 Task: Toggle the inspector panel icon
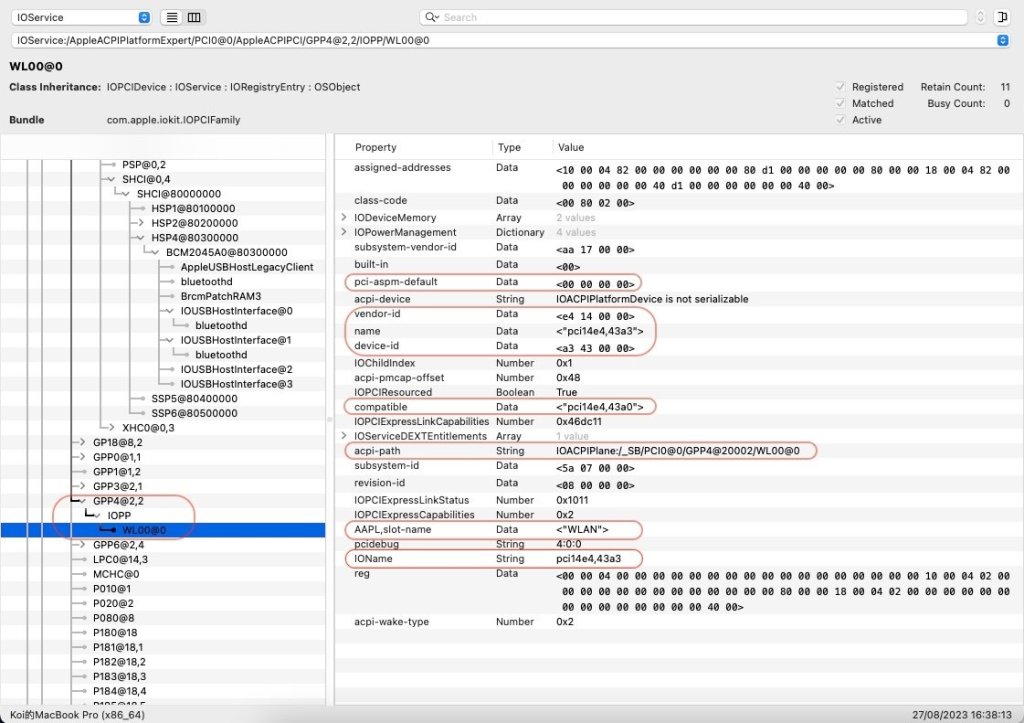click(1002, 17)
